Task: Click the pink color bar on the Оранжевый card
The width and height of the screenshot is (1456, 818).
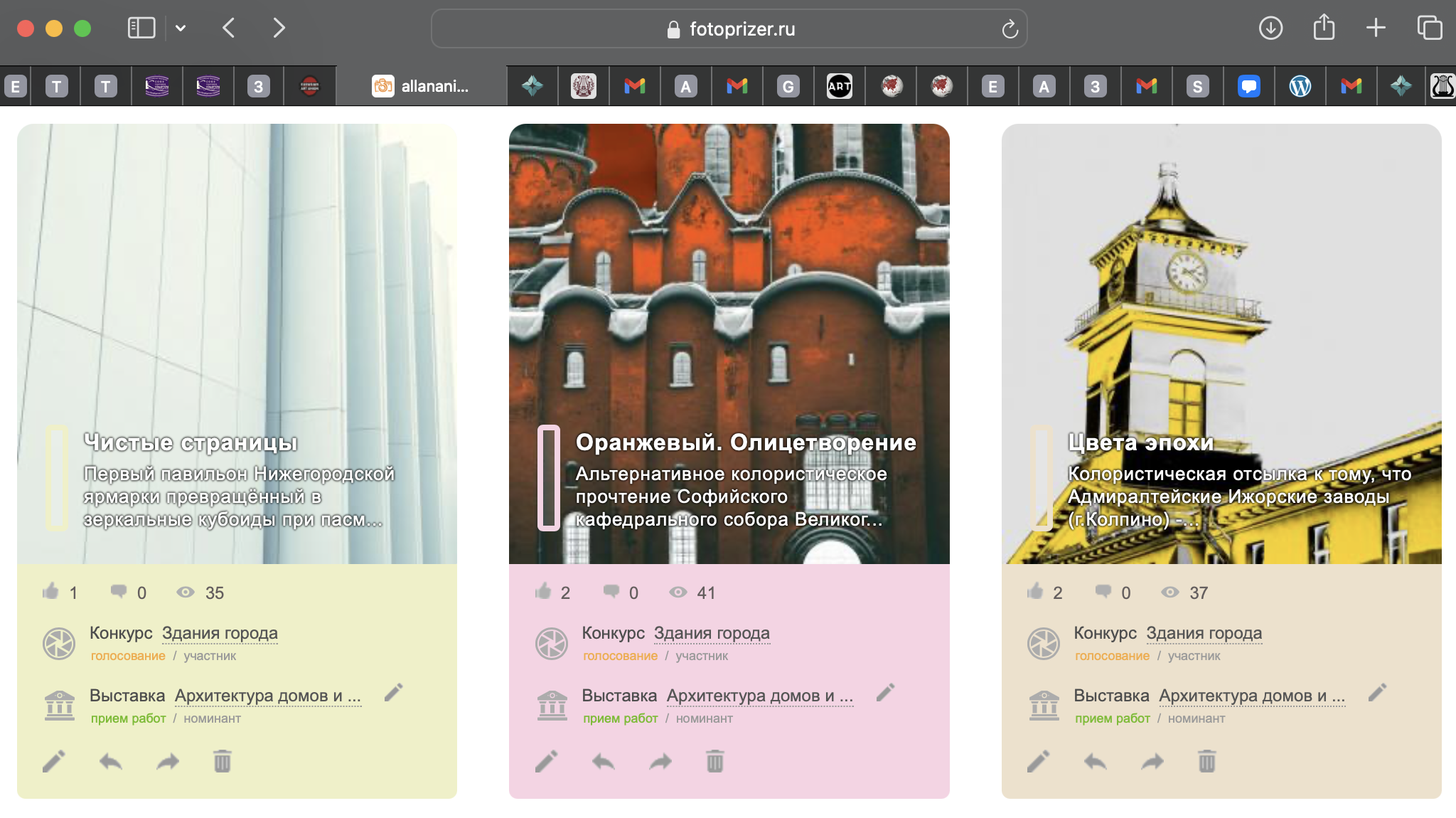Action: [x=549, y=478]
